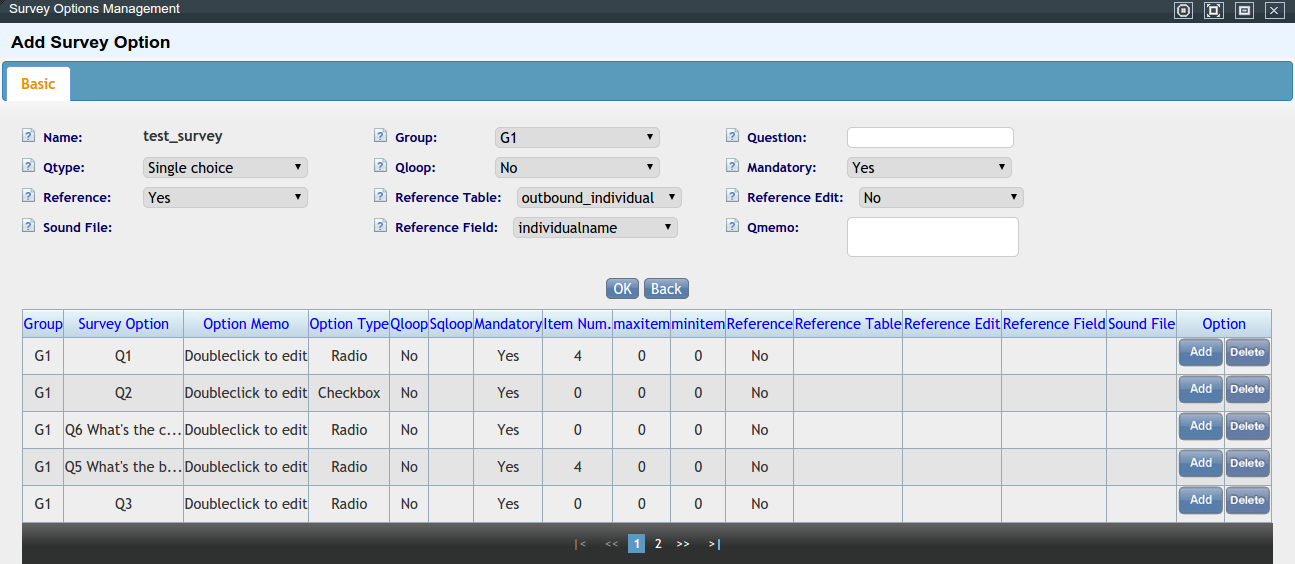
Task: Click the help icon next to Qloop
Action: [380, 166]
